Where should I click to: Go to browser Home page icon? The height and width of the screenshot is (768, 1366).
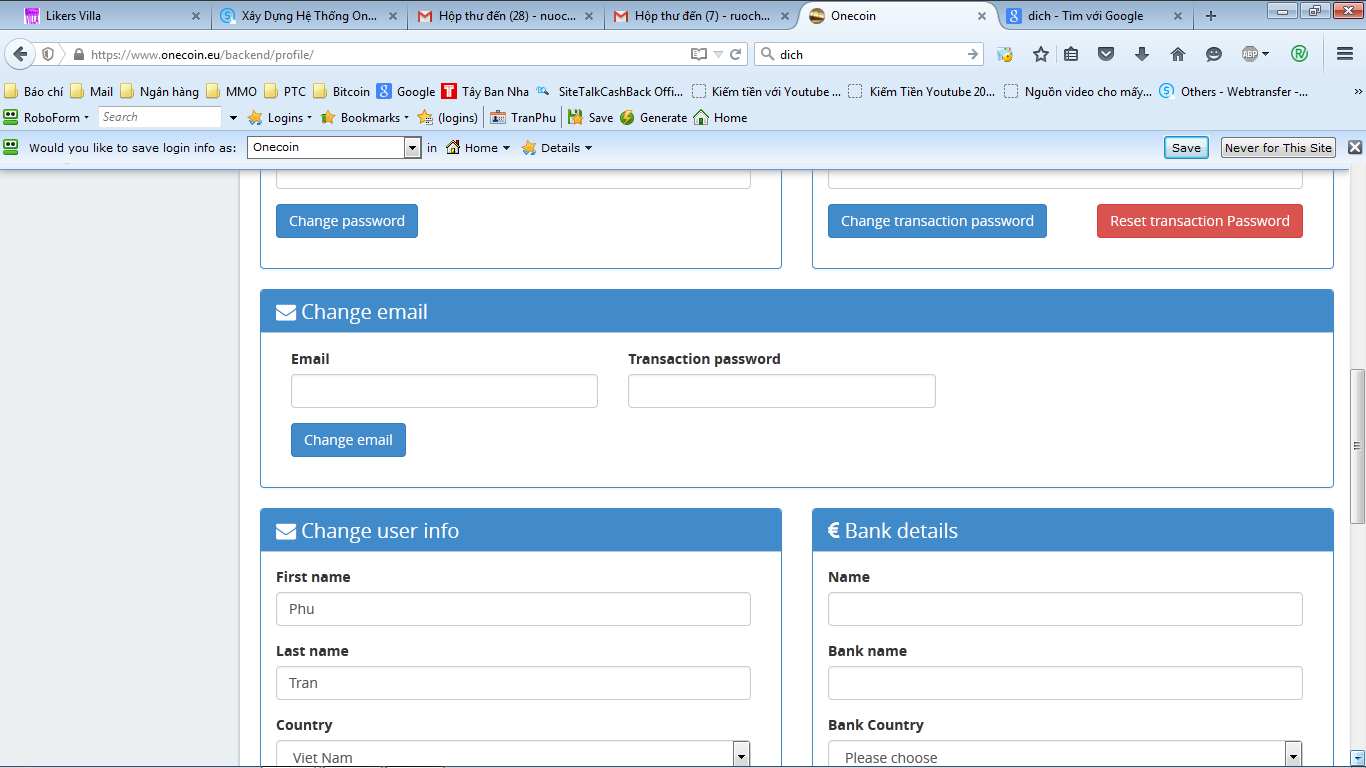click(1178, 54)
